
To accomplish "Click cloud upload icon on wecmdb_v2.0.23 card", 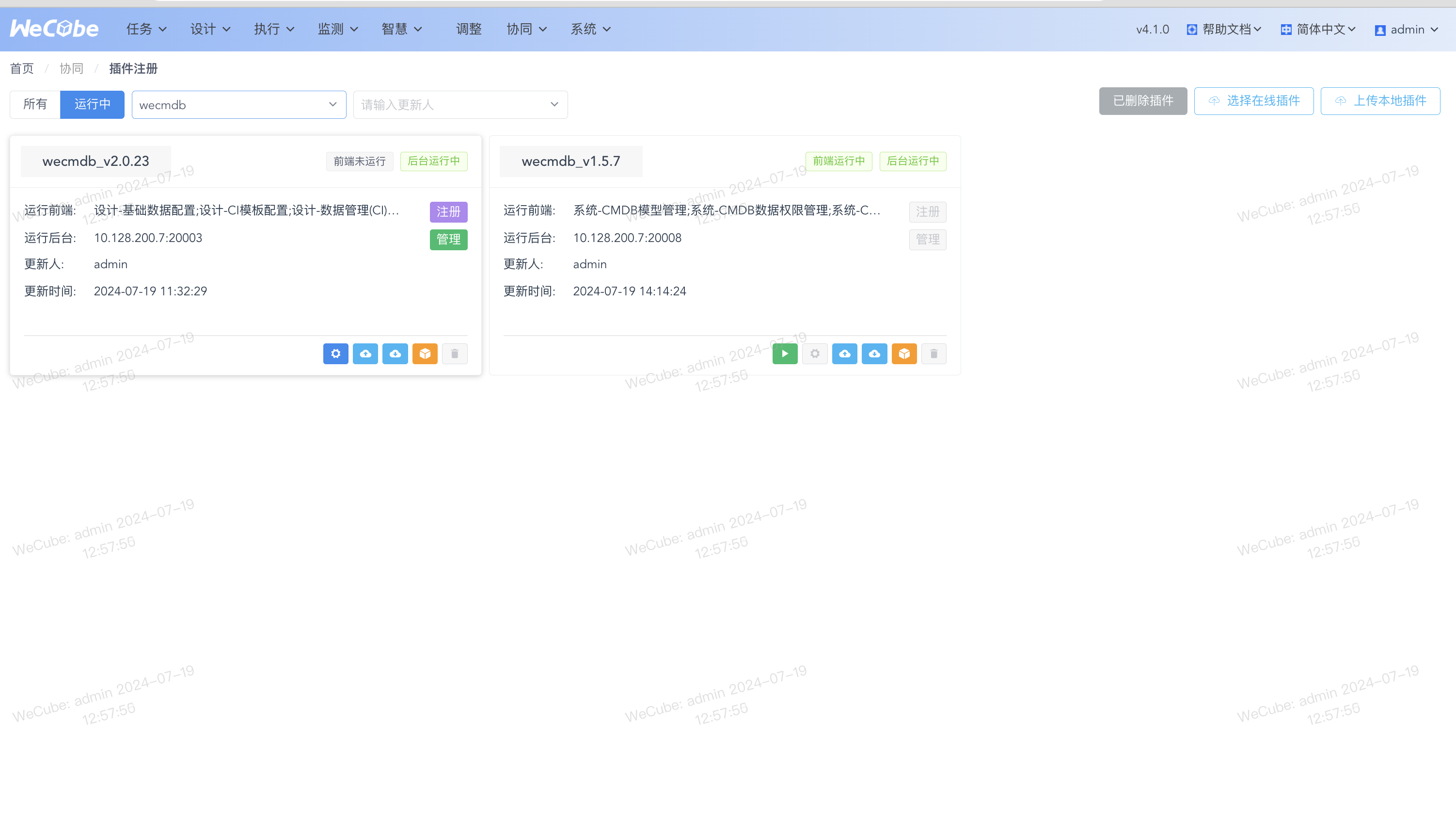I will click(x=365, y=354).
